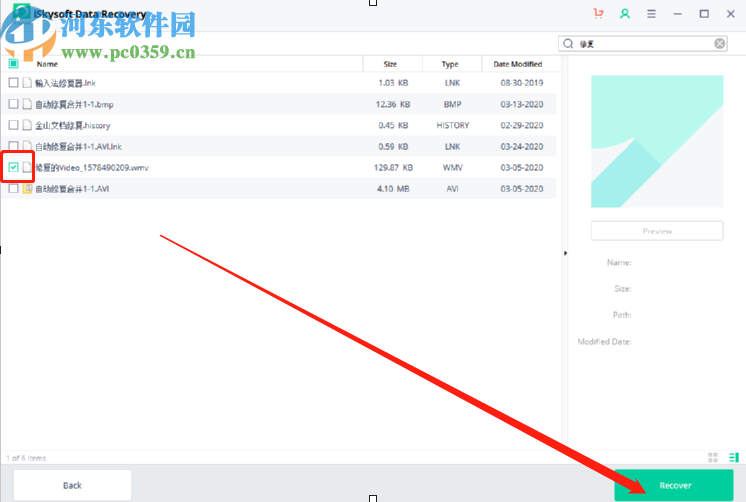Select the file 自动修复合并1-1.bmp
Viewport: 746px width, 502px height.
[x=74, y=104]
